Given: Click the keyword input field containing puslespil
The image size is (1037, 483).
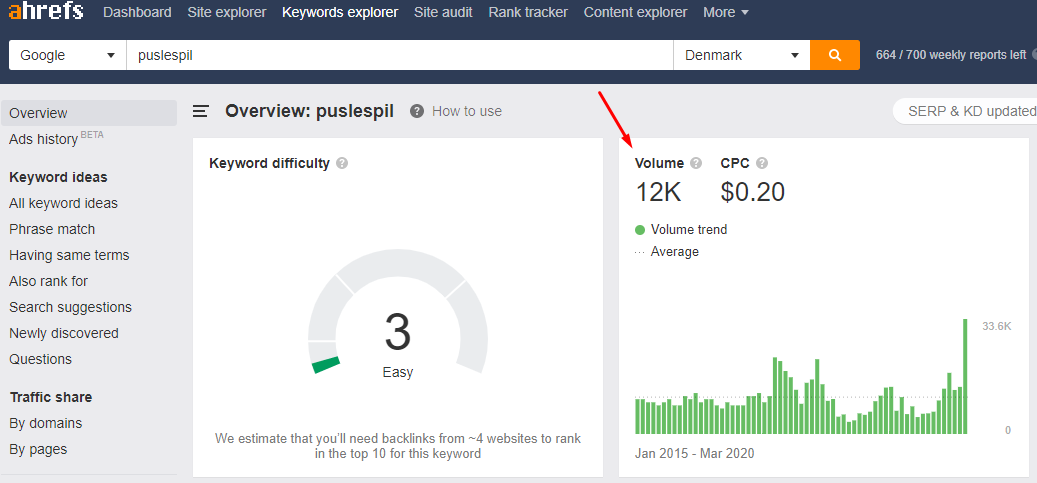Looking at the screenshot, I should point(400,55).
